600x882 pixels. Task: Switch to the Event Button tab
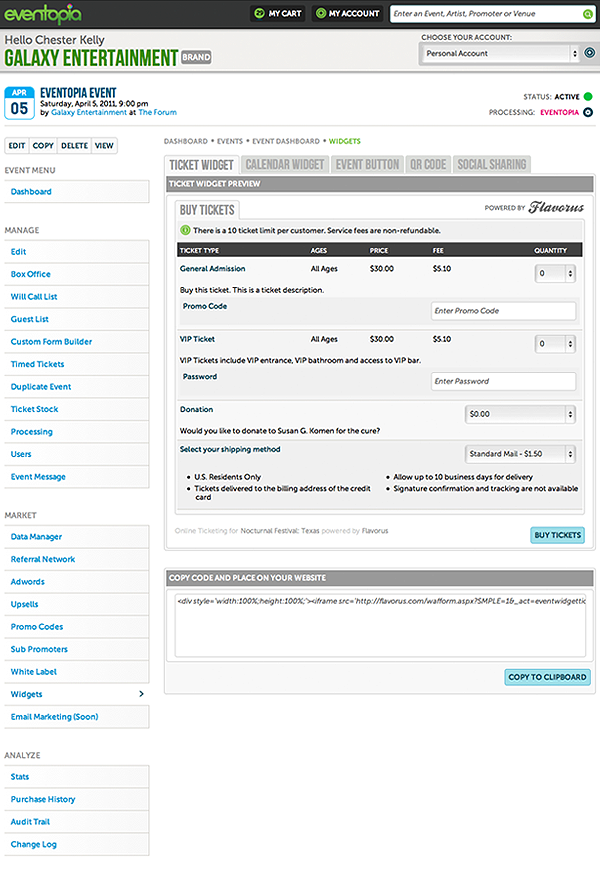tap(367, 165)
